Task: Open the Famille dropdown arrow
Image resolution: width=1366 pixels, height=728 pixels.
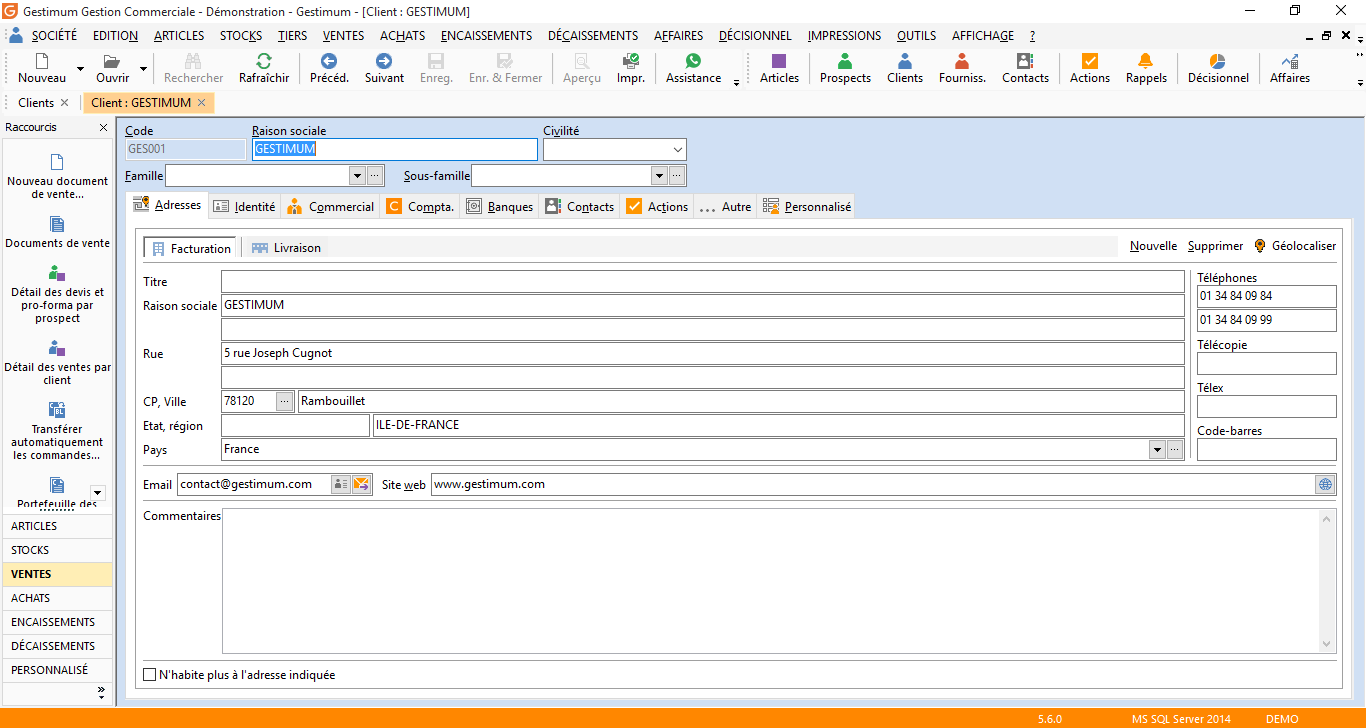Action: (357, 176)
